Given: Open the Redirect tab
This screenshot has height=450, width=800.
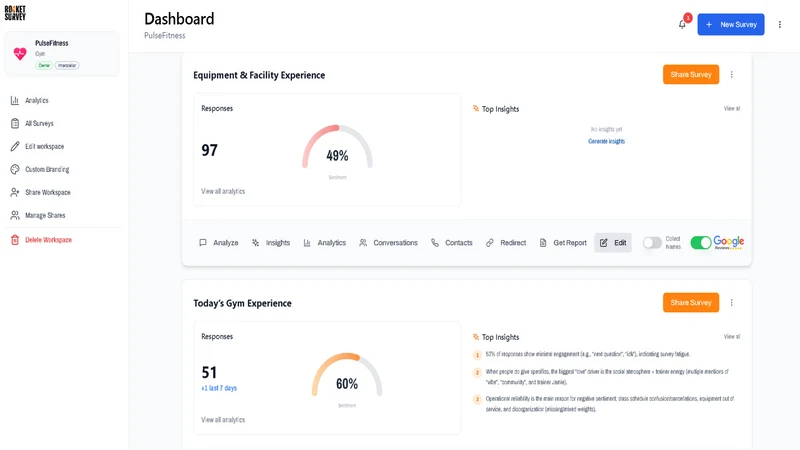Looking at the screenshot, I should tap(506, 243).
